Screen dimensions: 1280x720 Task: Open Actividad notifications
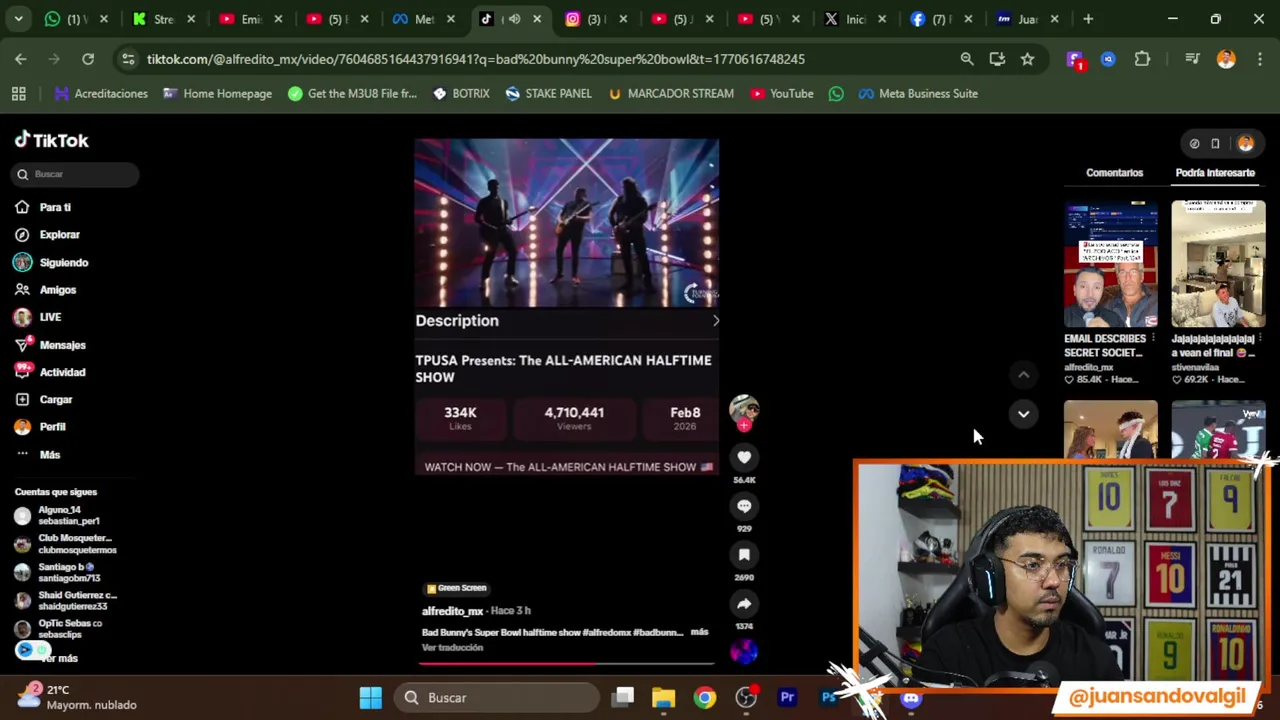[x=62, y=372]
